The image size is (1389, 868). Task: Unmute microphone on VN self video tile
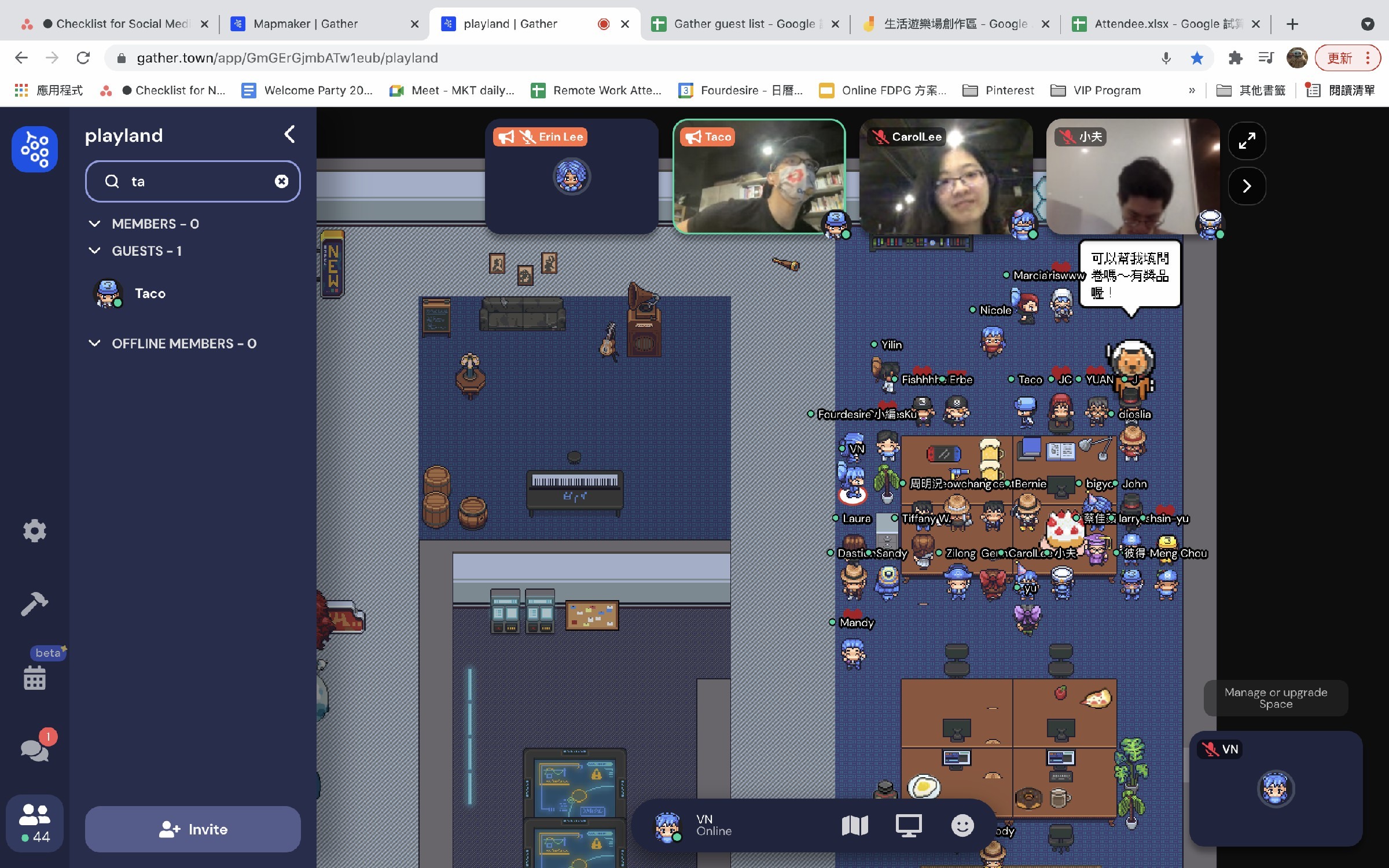click(1210, 749)
